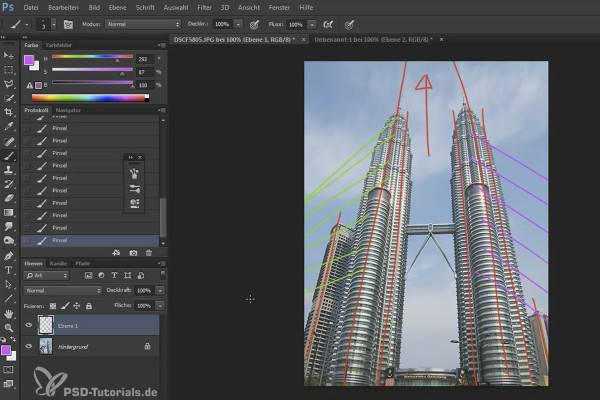This screenshot has width=600, height=400.
Task: Switch to the Farbfelder tab
Action: tap(59, 45)
